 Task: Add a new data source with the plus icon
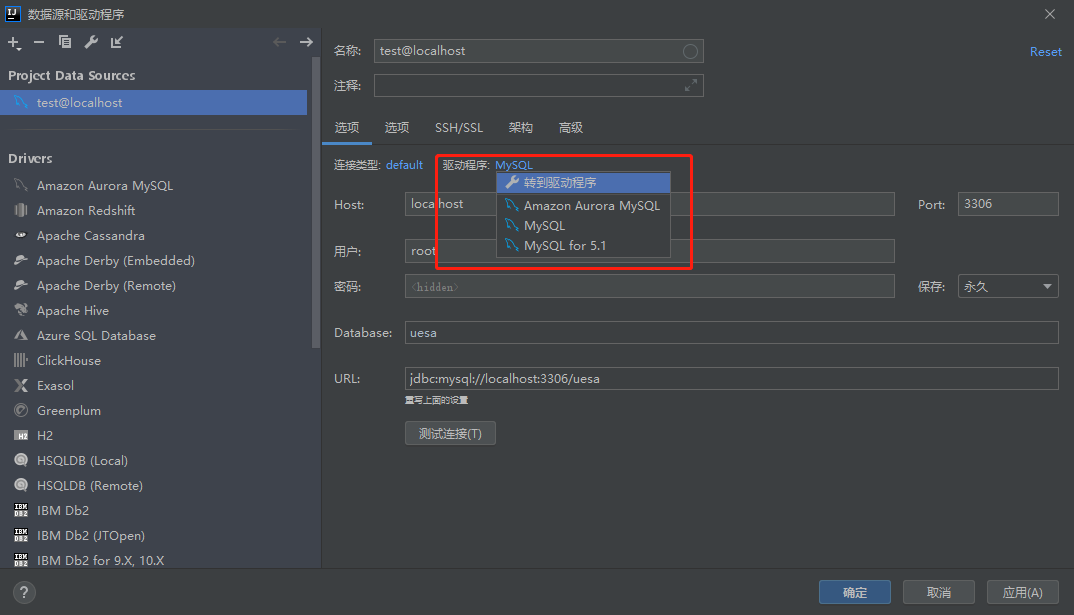click(x=13, y=43)
